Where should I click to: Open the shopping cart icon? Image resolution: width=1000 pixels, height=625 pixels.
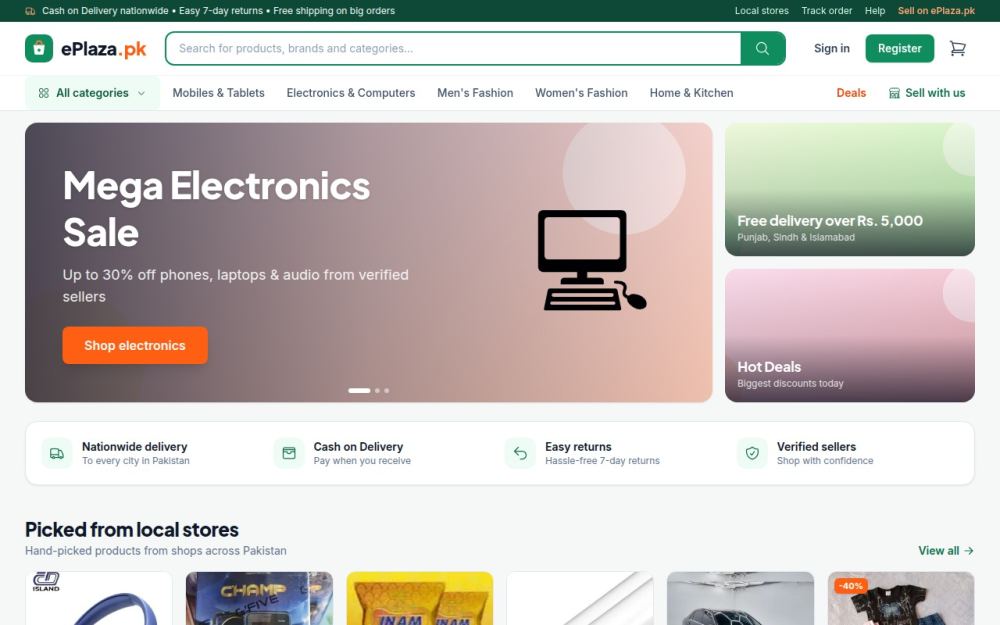click(x=957, y=48)
